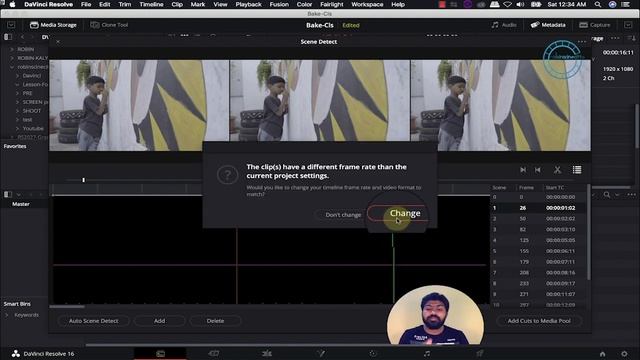Select scene row 1 frame 26
This screenshot has width=640, height=360.
539,208
